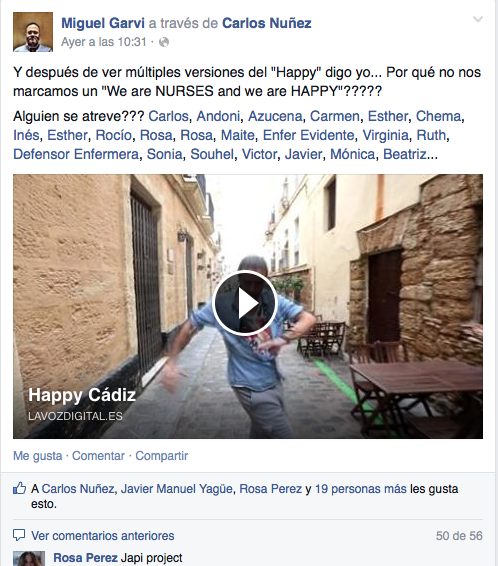The height and width of the screenshot is (566, 498).
Task: Open Javier Manuel Yagüe's profile
Action: tap(177, 489)
